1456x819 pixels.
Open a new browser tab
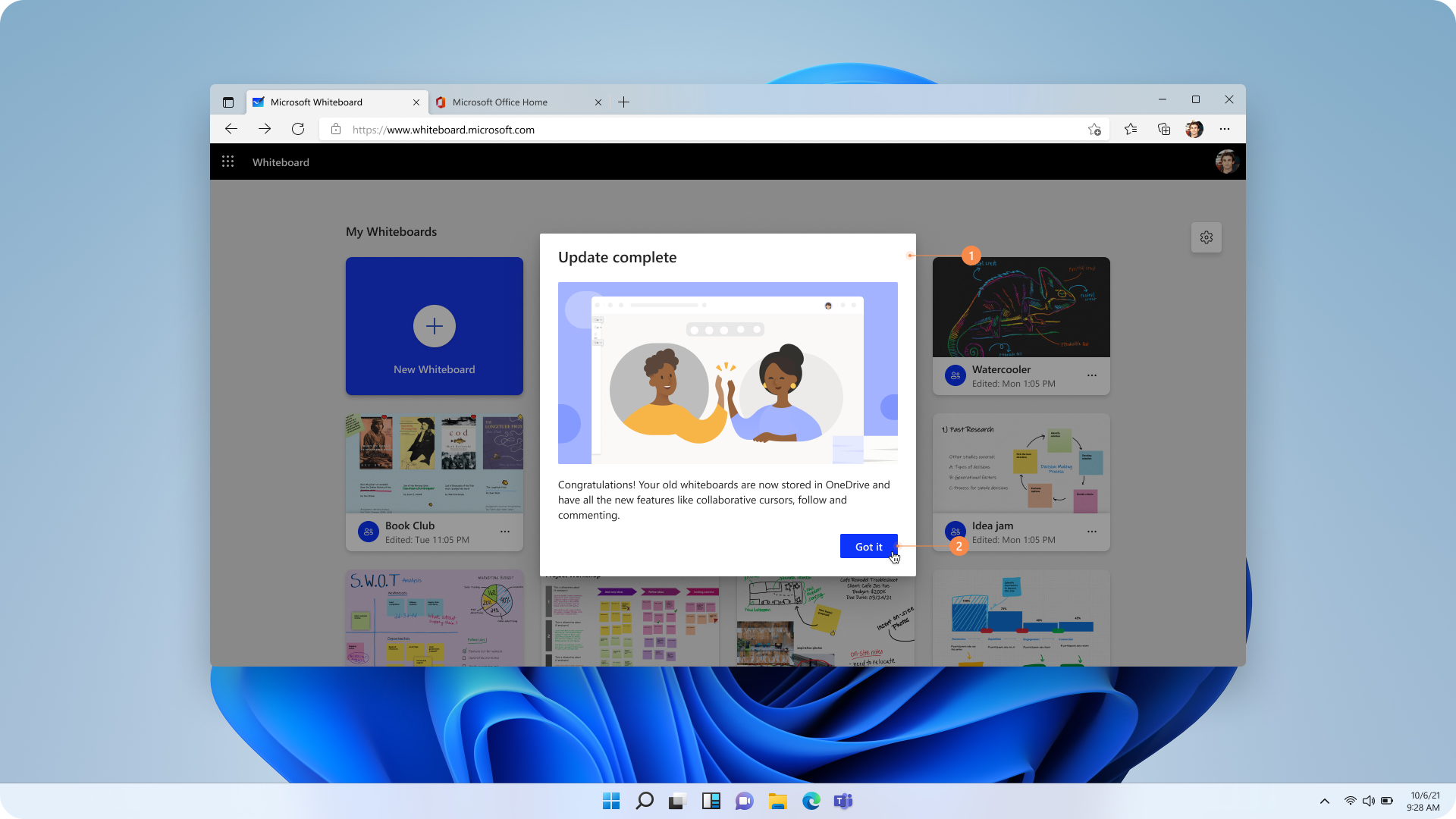[623, 102]
